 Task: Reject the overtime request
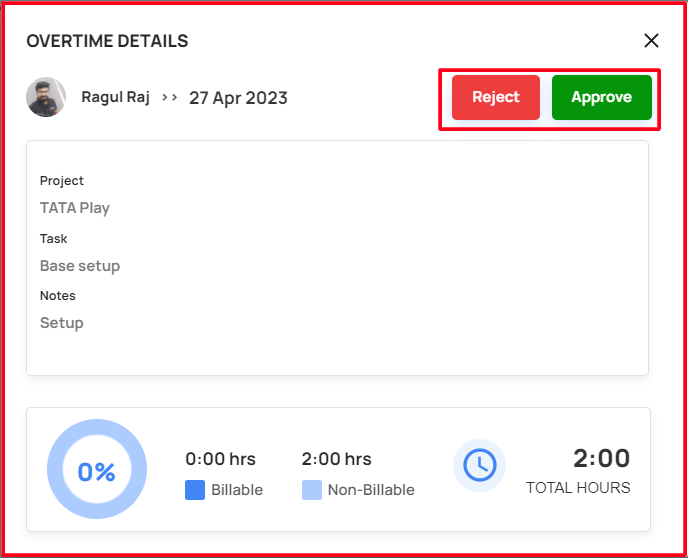pyautogui.click(x=496, y=97)
